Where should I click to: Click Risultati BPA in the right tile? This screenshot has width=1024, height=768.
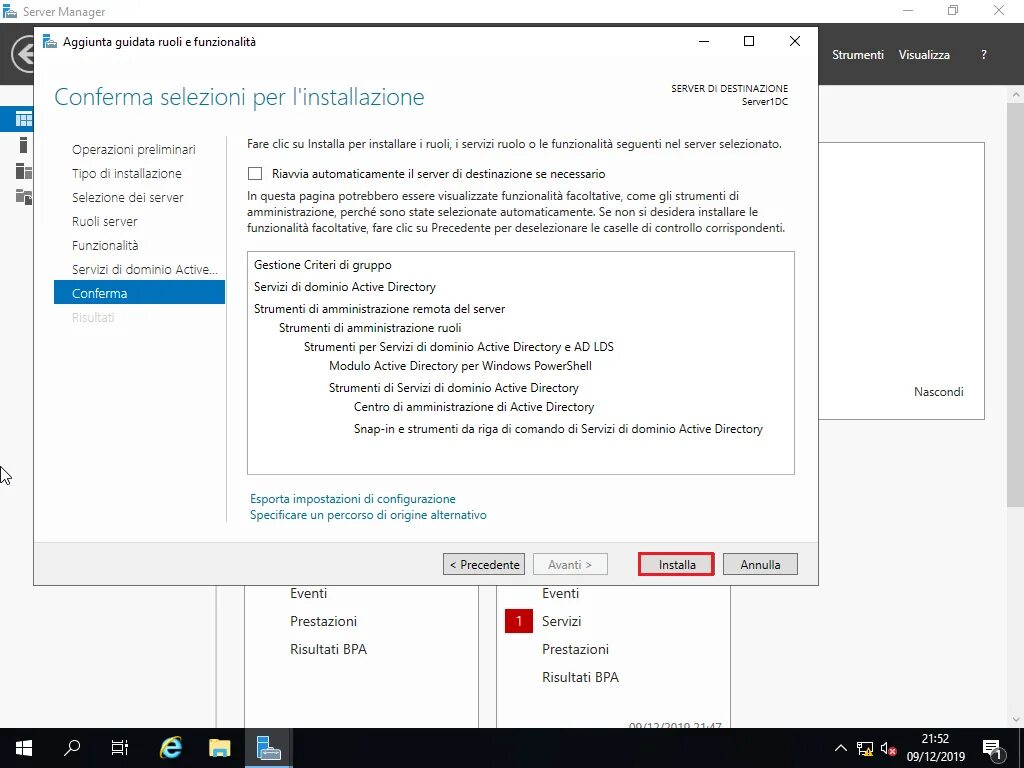pos(581,677)
